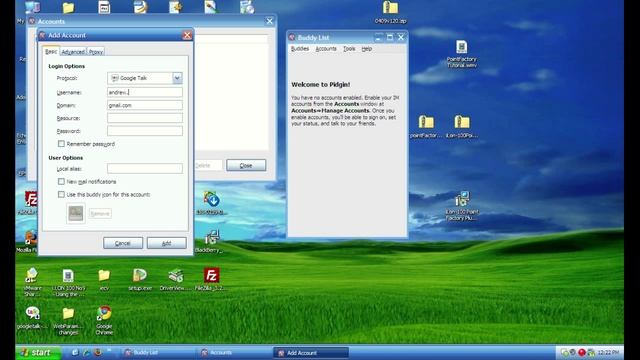
Task: Tick the New mail notifications checkbox
Action: click(x=61, y=181)
